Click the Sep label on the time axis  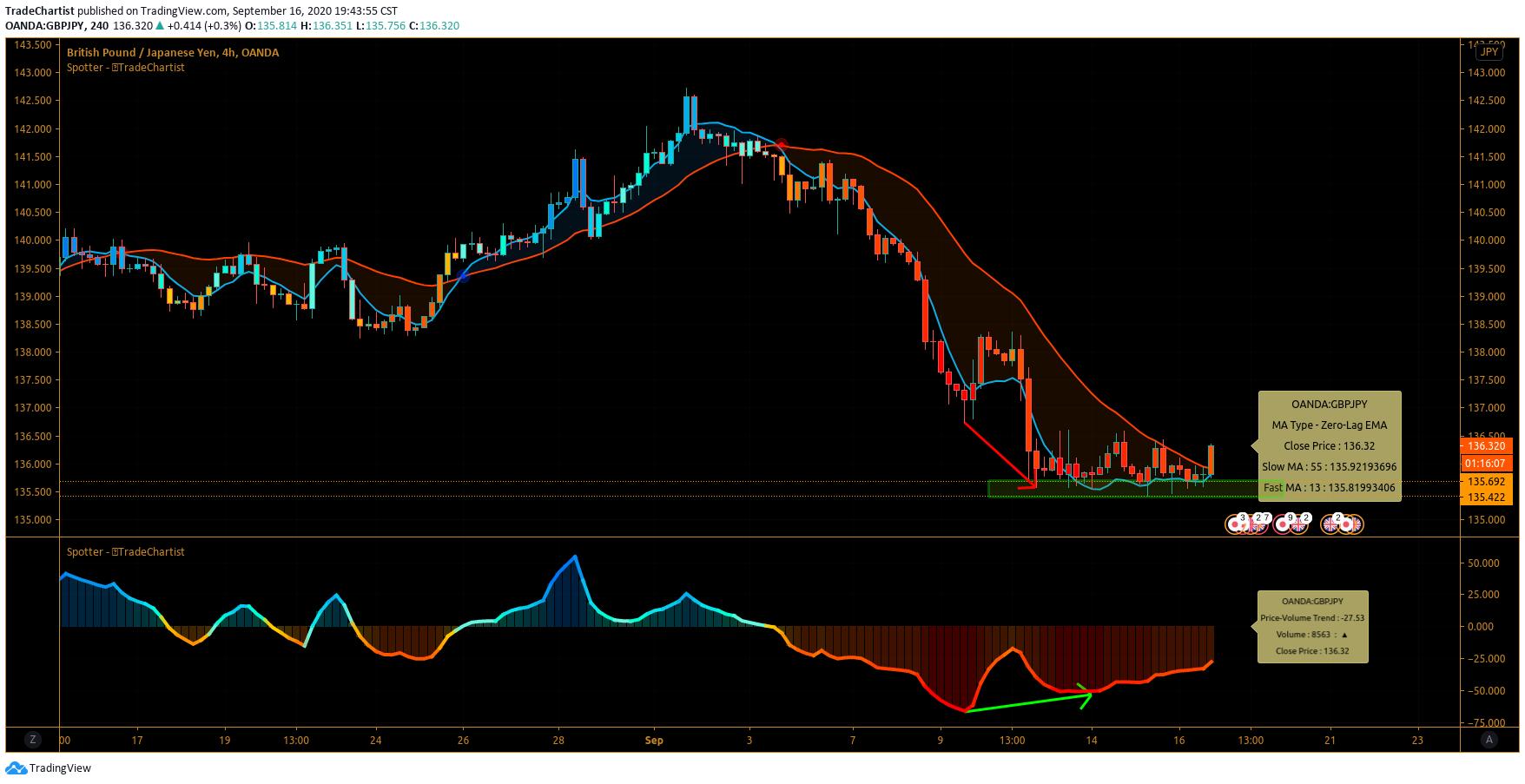click(654, 741)
